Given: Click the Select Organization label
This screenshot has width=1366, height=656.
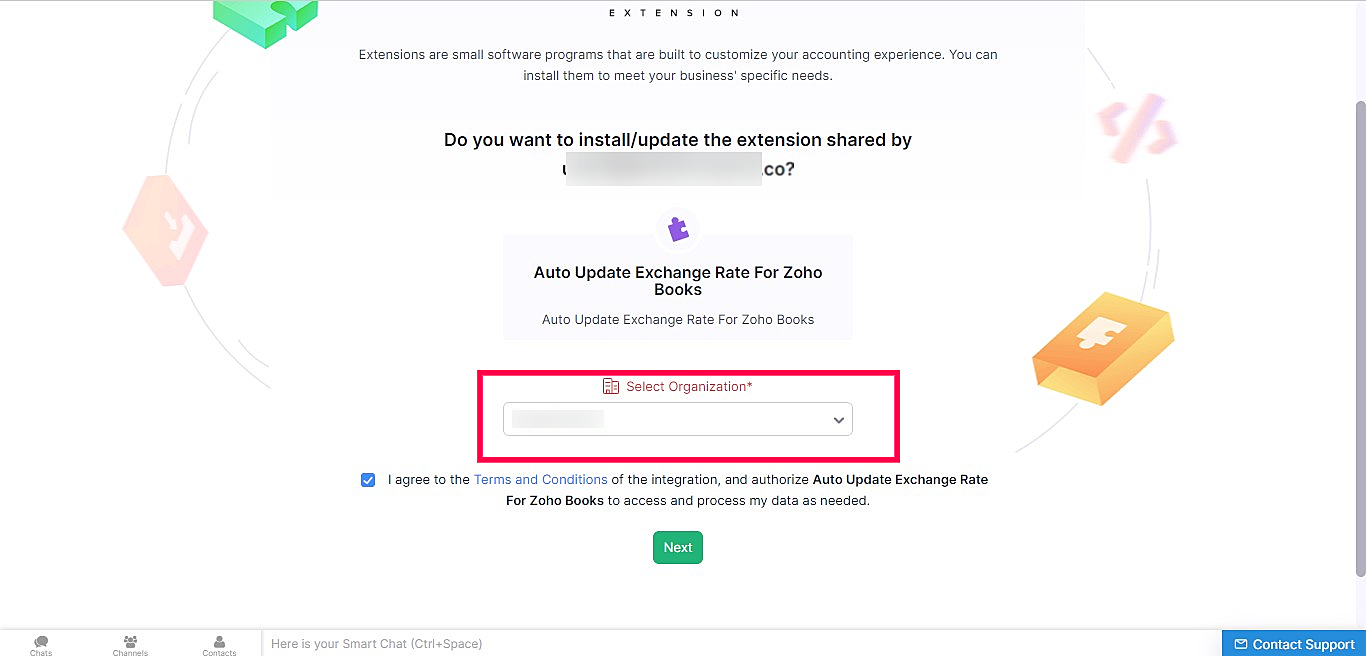Looking at the screenshot, I should coord(689,386).
